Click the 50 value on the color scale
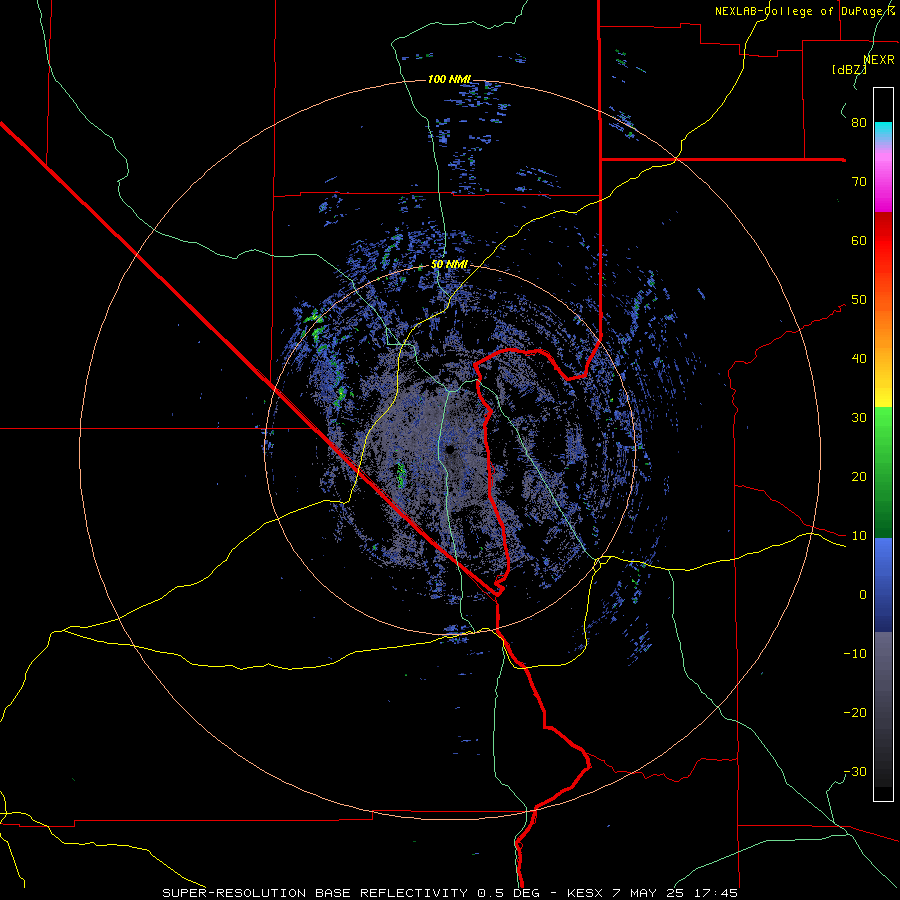 click(859, 300)
